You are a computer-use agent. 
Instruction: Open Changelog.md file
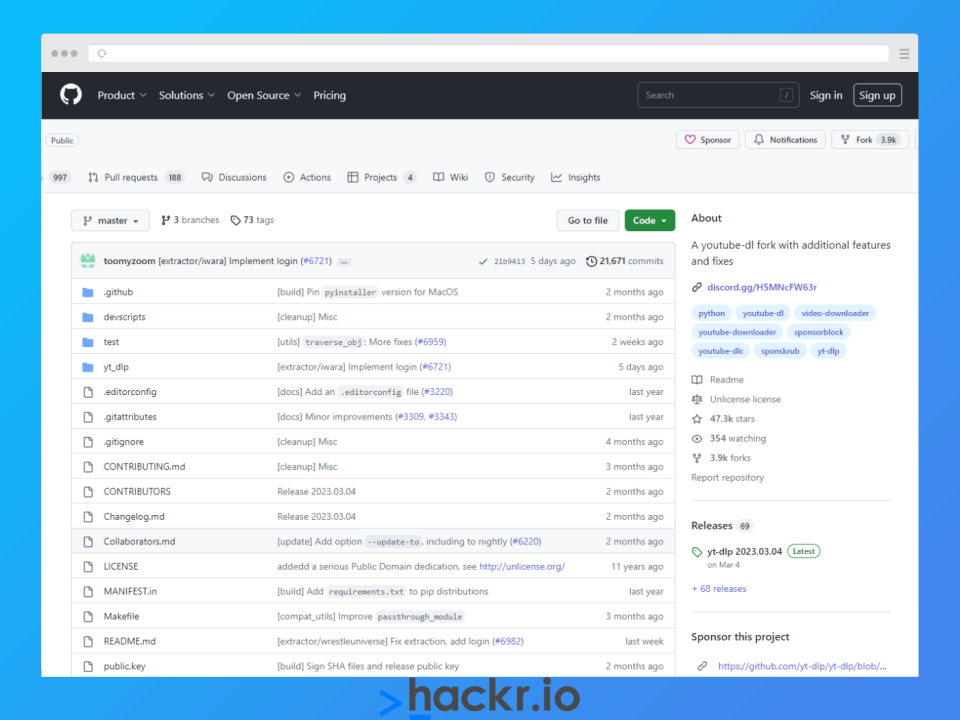(134, 517)
